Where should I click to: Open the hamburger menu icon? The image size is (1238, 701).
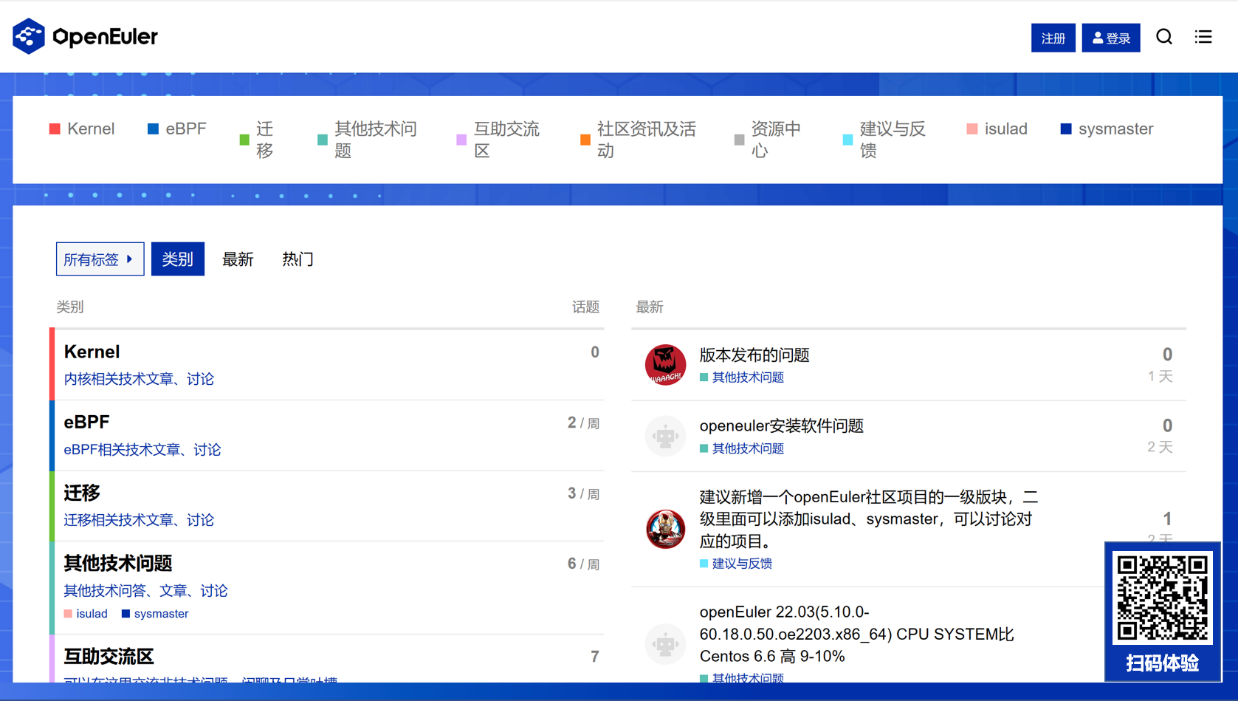1203,37
